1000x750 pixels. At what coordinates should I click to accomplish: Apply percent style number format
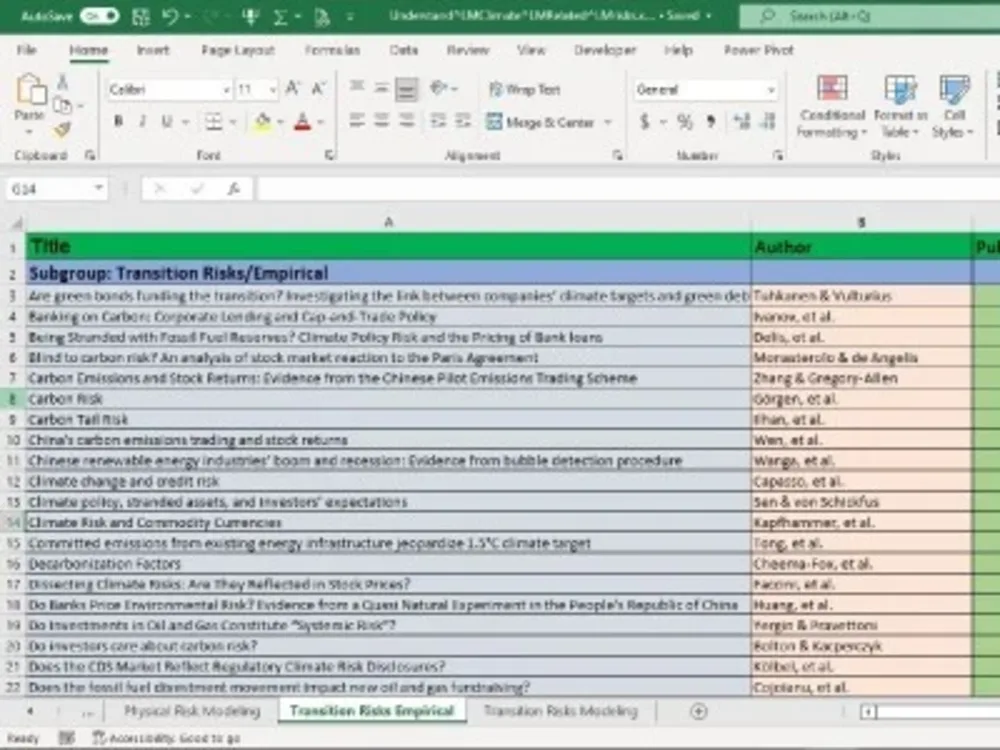(684, 121)
